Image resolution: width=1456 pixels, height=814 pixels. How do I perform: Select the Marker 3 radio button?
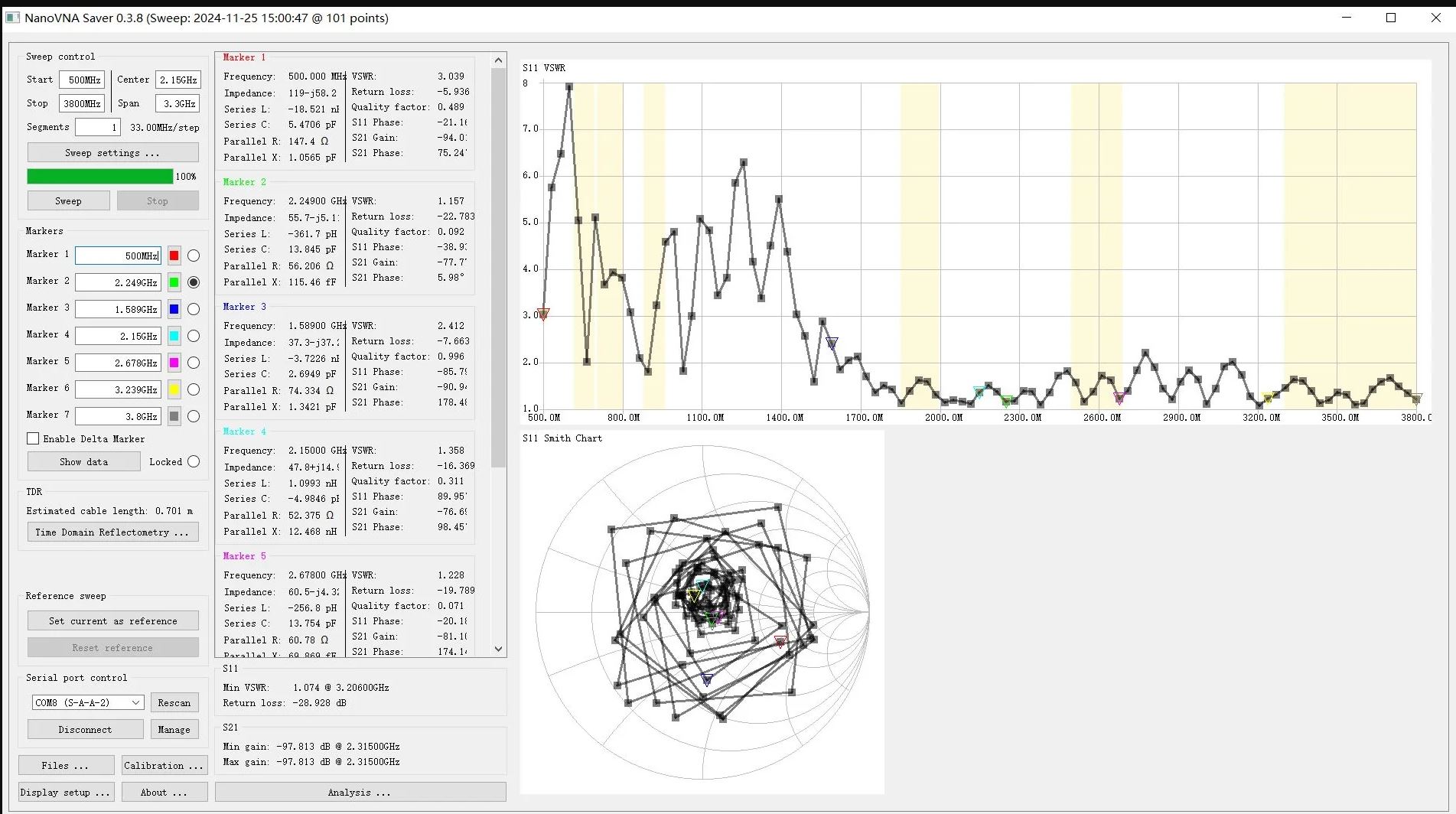[x=194, y=309]
